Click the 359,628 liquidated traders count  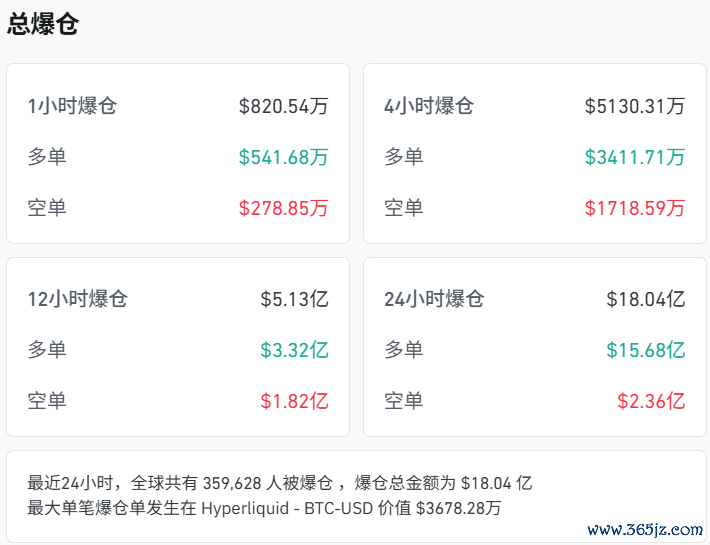[236, 483]
